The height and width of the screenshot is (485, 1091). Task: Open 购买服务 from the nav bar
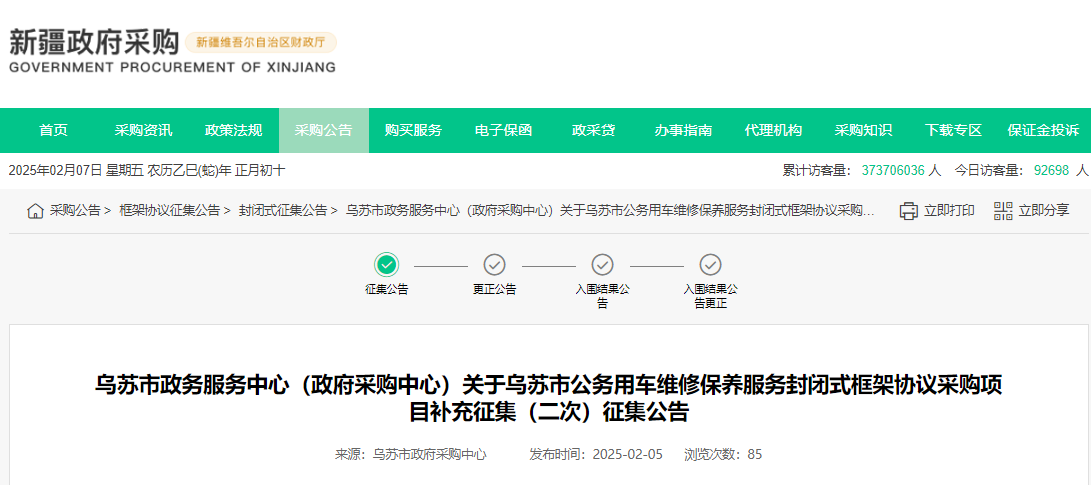413,131
